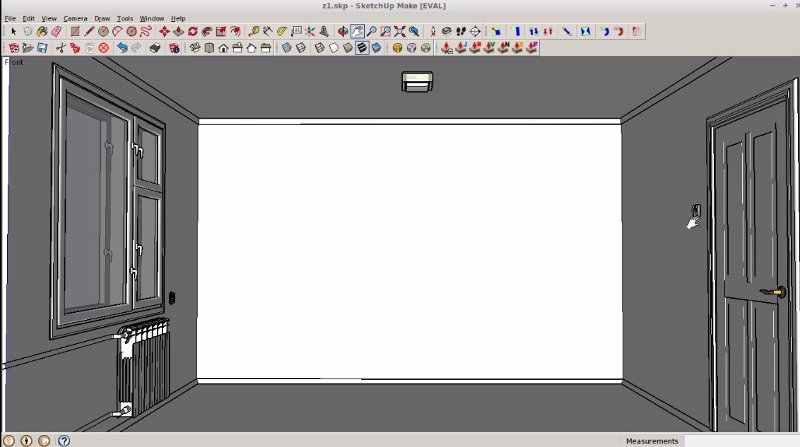Switch to Top view
Viewport: 800px width, 447px height.
pos(209,48)
